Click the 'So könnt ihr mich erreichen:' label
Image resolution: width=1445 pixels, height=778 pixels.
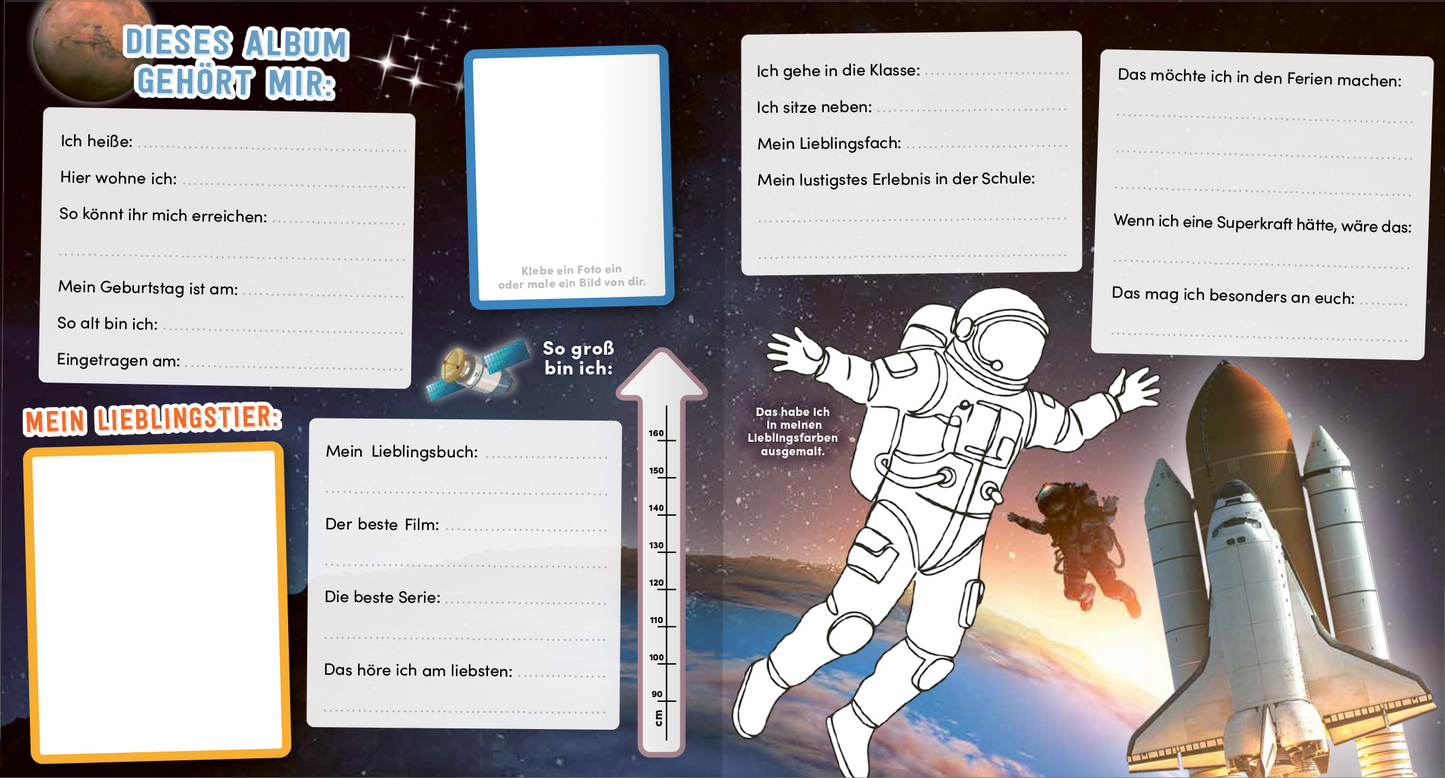(x=163, y=216)
